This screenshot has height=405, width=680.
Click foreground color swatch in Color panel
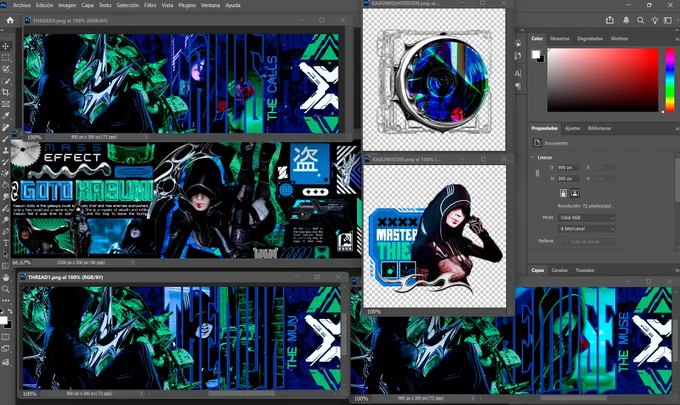536,54
